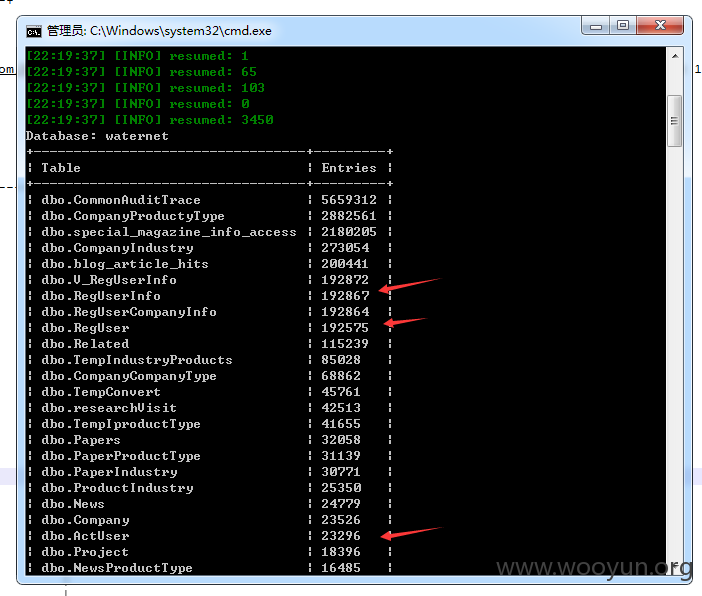Viewport: 702px width, 596px height.
Task: Click the row dbo.TempConvert
Action: (210, 392)
